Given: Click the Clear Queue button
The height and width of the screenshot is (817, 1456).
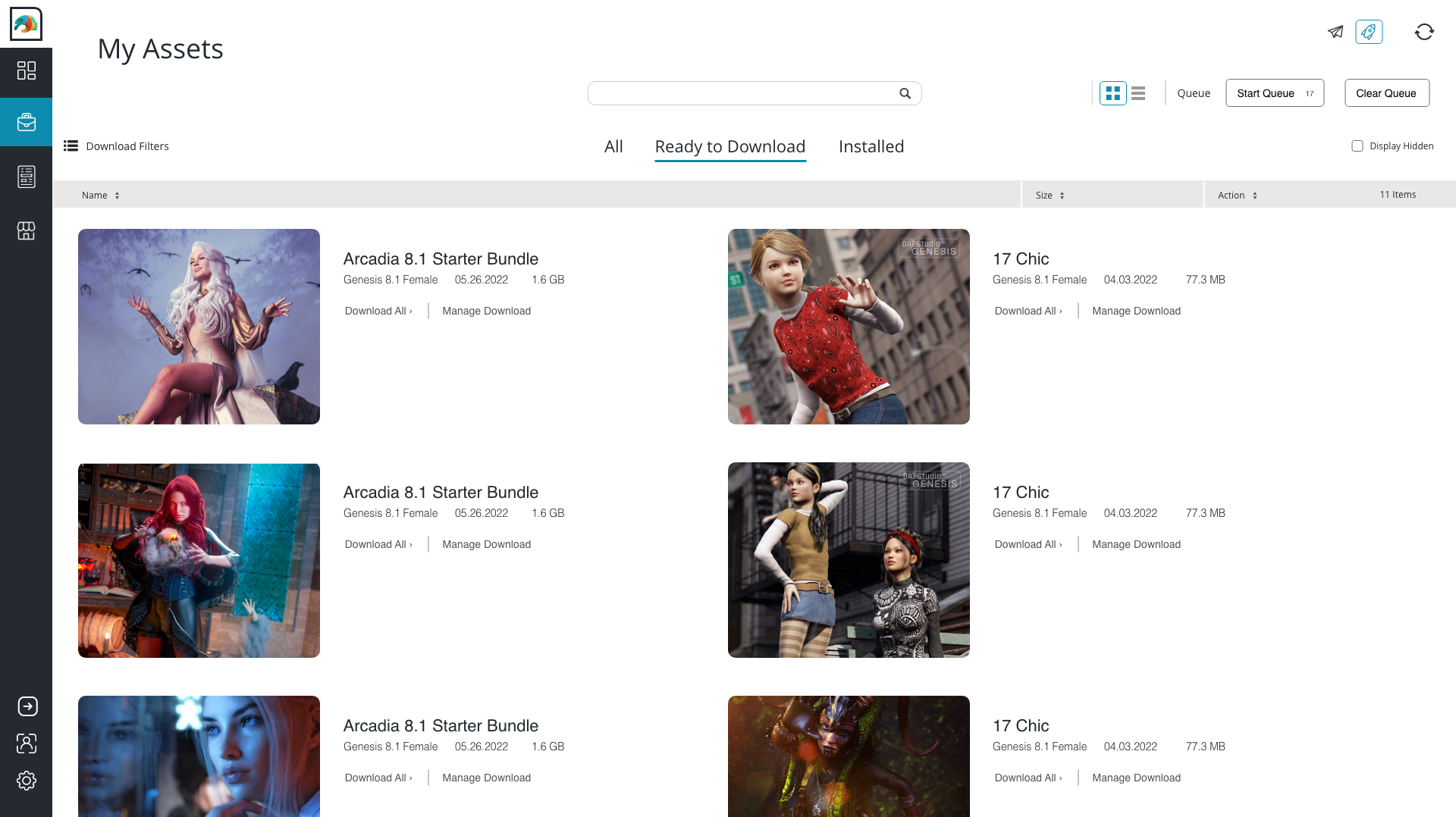Looking at the screenshot, I should 1387,93.
